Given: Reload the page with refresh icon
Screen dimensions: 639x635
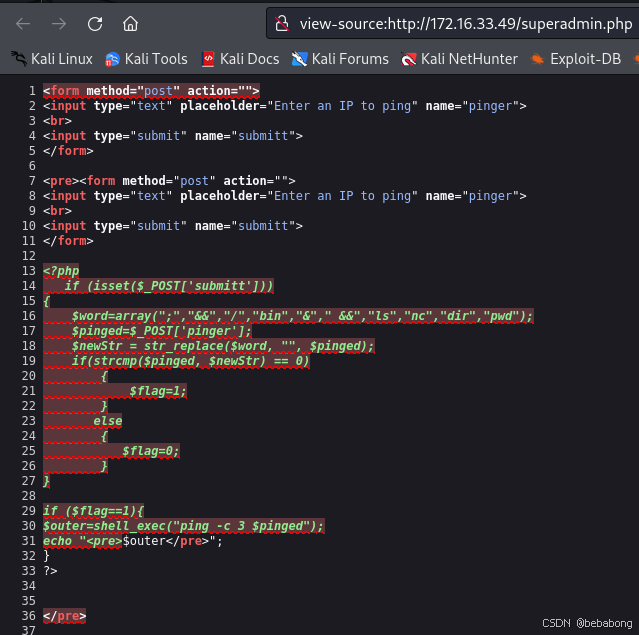Looking at the screenshot, I should coord(95,24).
